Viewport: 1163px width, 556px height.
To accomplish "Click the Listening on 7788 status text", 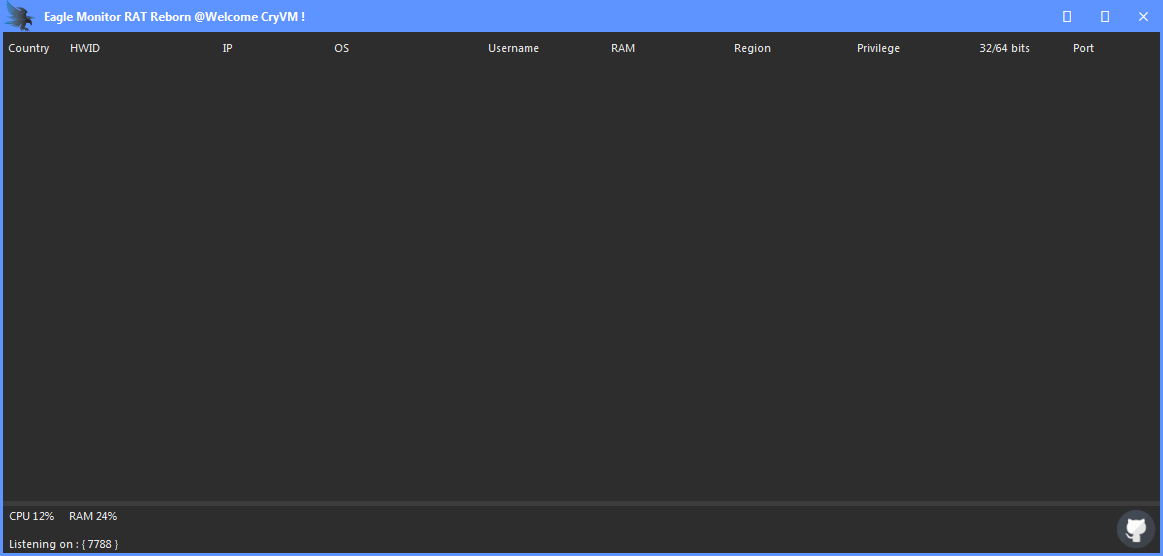I will 64,544.
